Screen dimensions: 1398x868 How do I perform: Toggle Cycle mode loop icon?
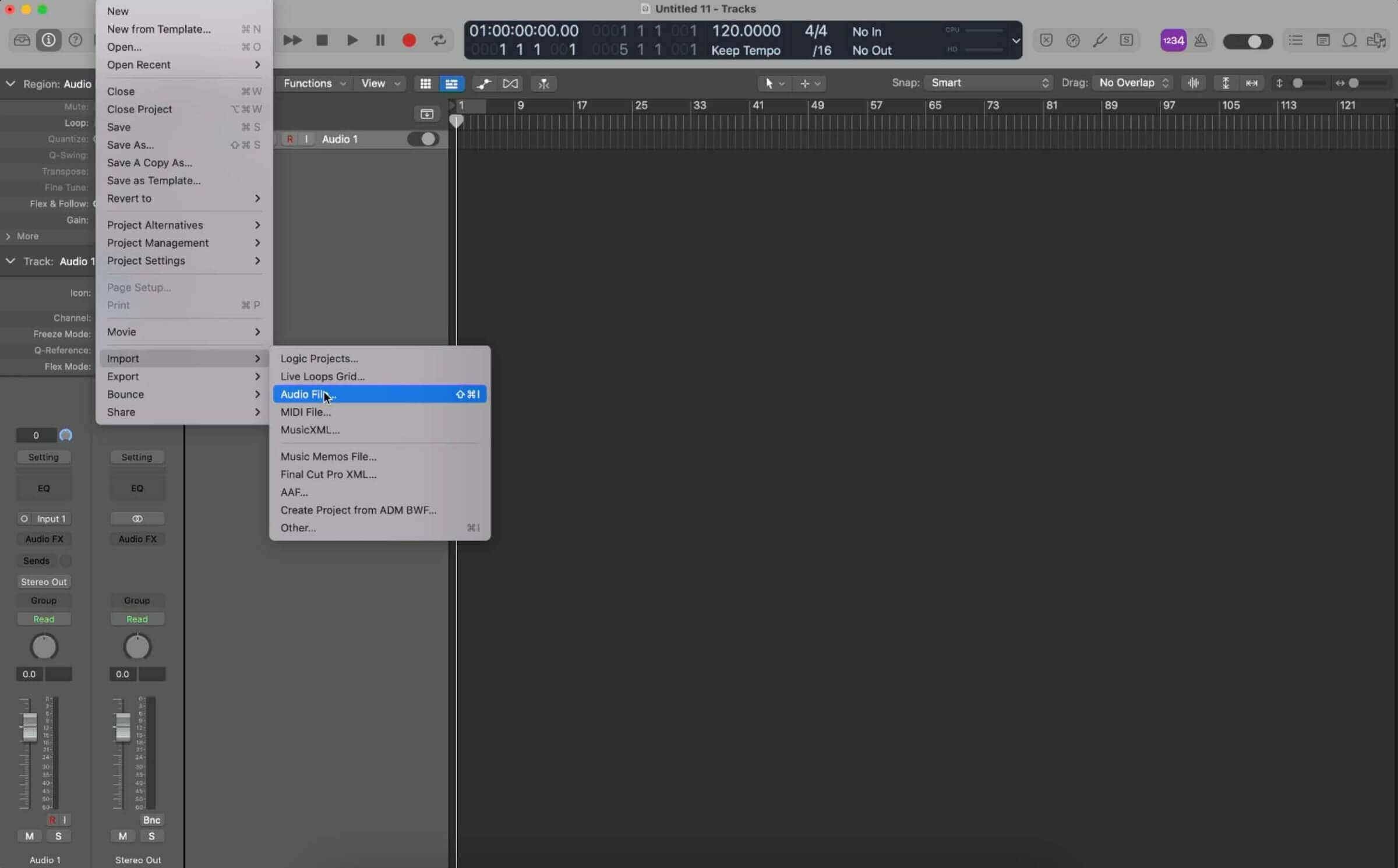(439, 40)
